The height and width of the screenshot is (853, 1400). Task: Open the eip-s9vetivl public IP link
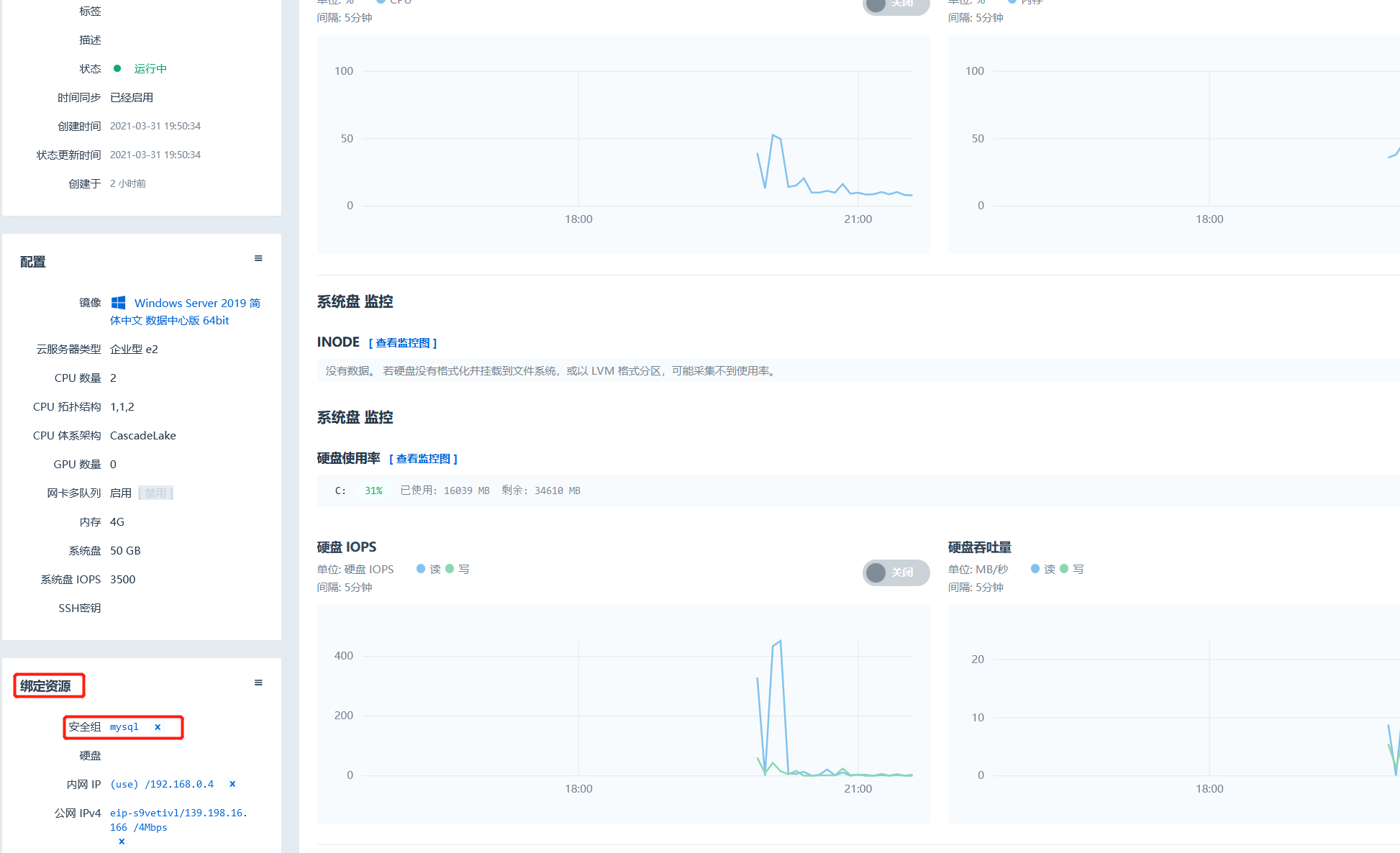tap(178, 820)
